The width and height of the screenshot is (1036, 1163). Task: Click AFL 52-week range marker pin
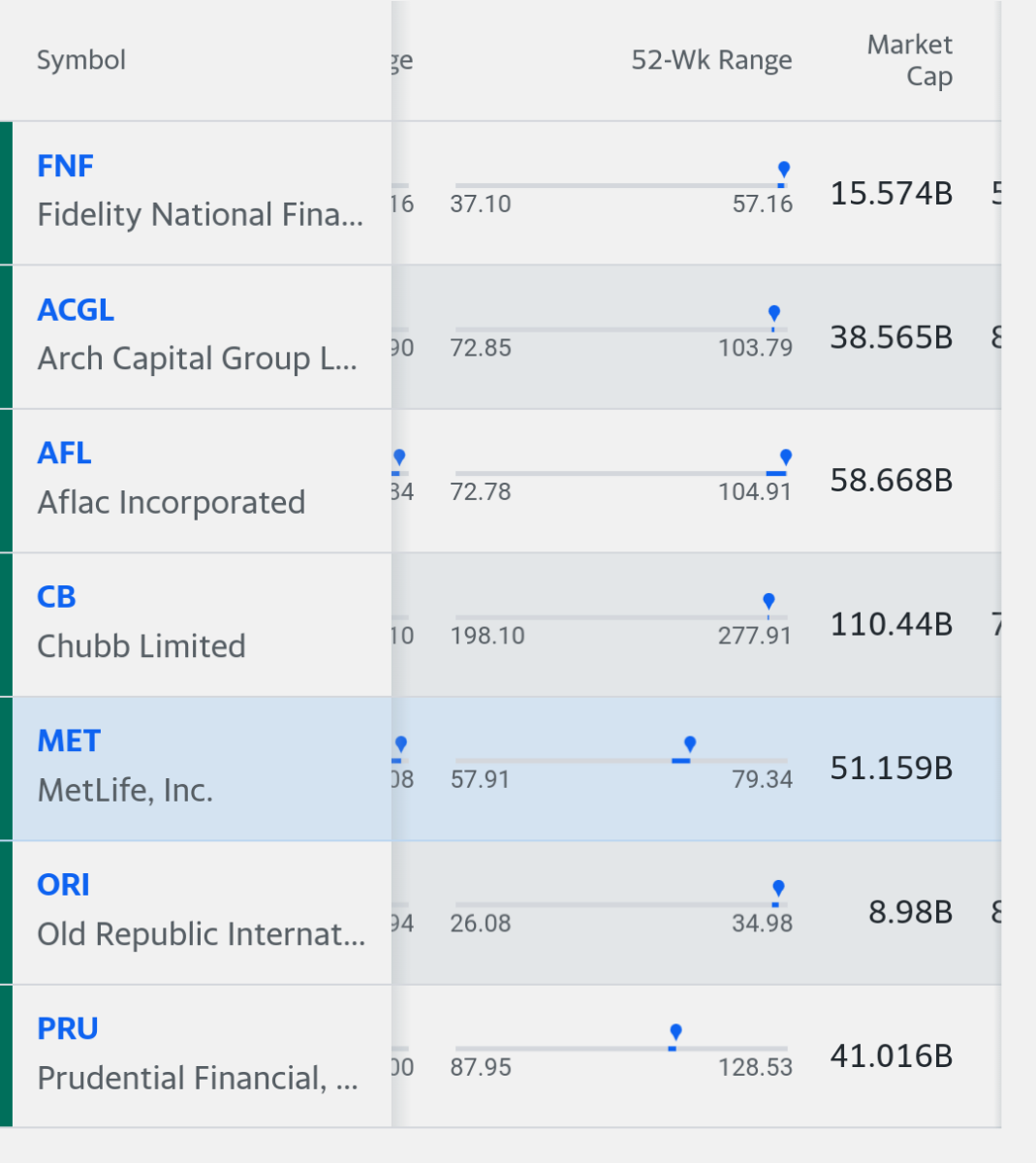pos(785,456)
